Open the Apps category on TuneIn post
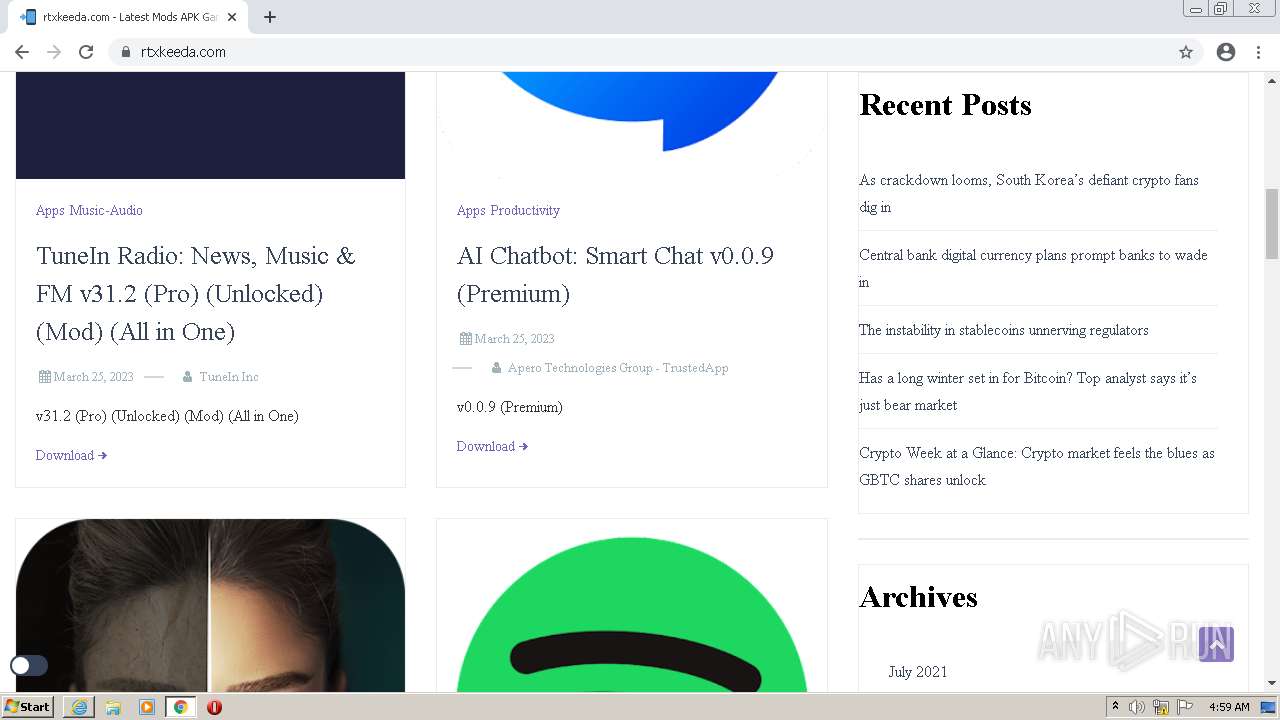Viewport: 1280px width, 720px height. click(50, 210)
